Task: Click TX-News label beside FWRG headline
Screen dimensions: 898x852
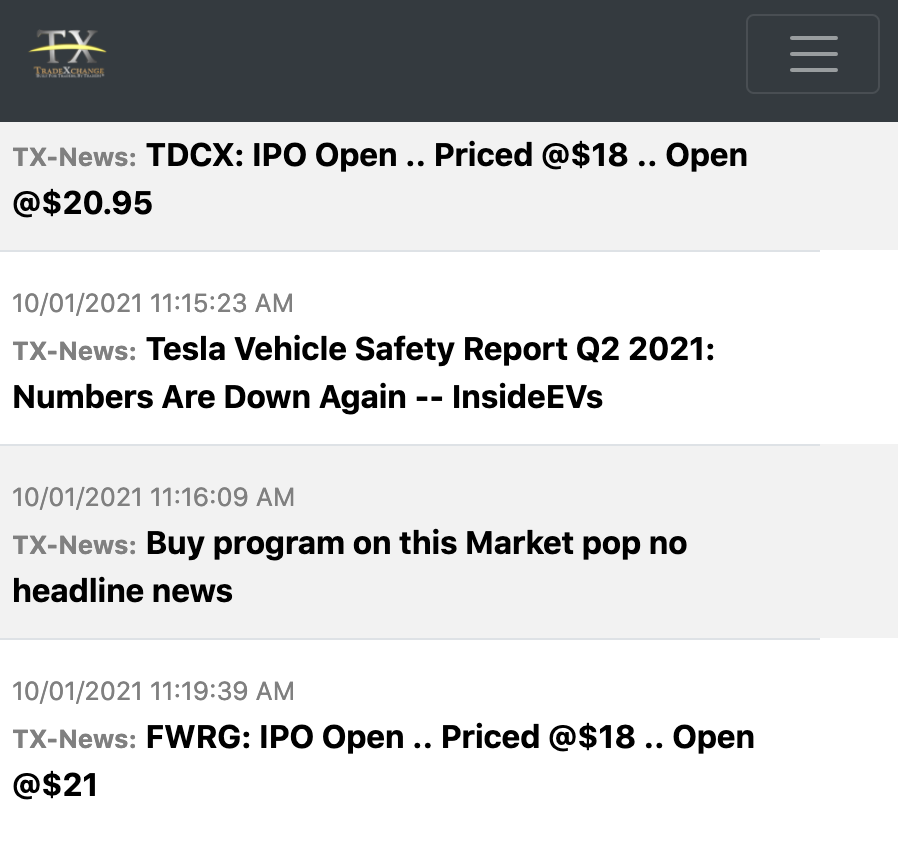Action: [74, 739]
